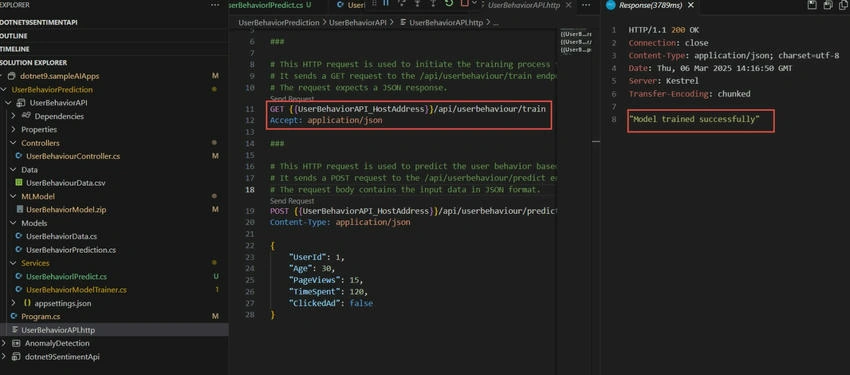Click the dotnet9SentimentApi project icon
This screenshot has width=850, height=375.
click(x=16, y=357)
